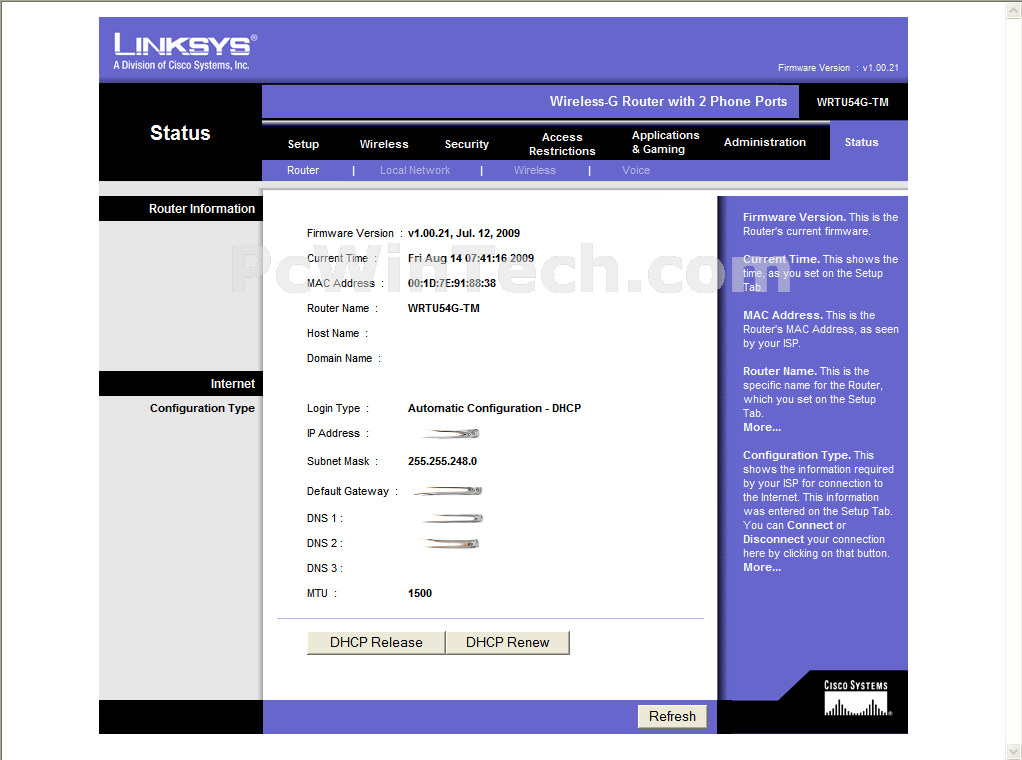1022x760 pixels.
Task: Open the Security tab
Action: pos(467,144)
